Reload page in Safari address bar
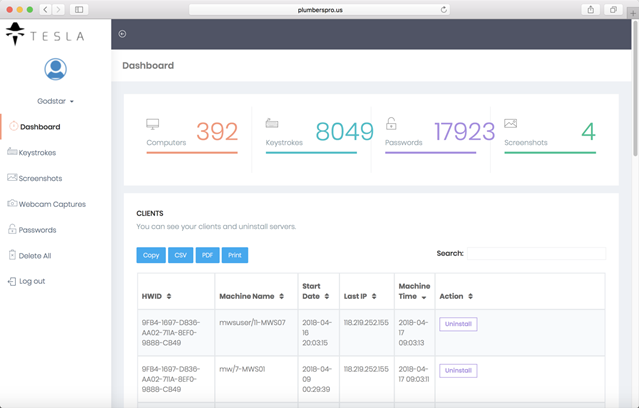The height and width of the screenshot is (408, 639). click(x=444, y=10)
